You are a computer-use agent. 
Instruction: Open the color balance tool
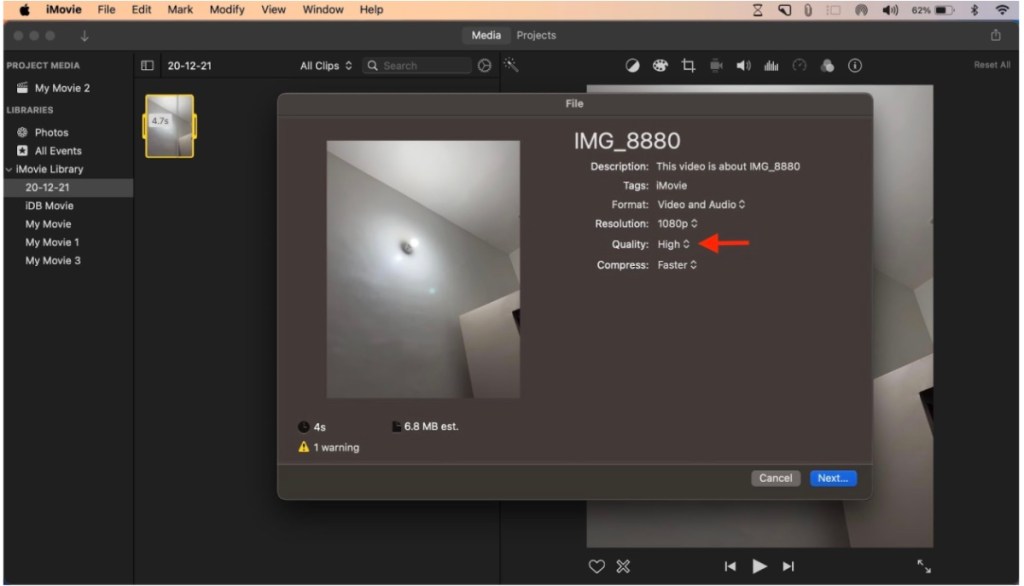pyautogui.click(x=632, y=65)
